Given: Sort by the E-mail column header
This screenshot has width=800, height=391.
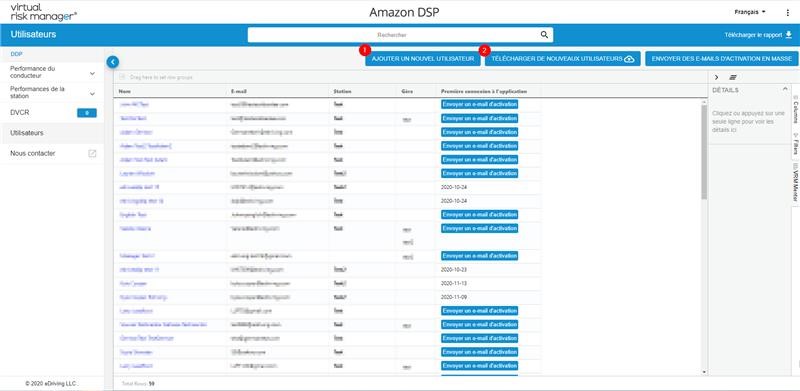Looking at the screenshot, I should coord(239,91).
